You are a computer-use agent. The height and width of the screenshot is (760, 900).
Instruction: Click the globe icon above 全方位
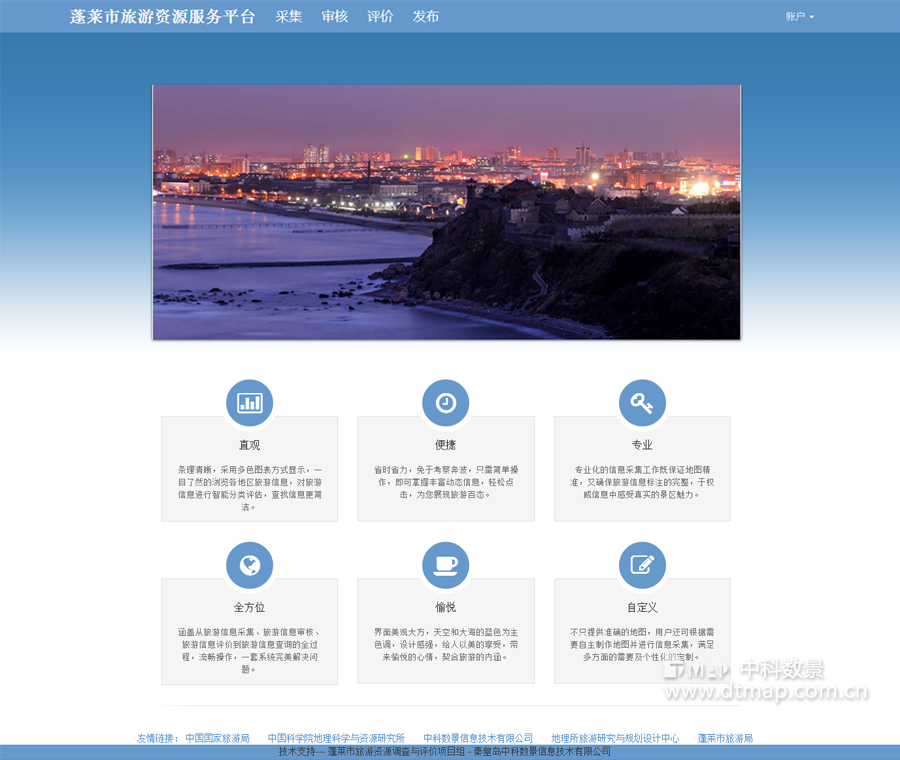[249, 565]
